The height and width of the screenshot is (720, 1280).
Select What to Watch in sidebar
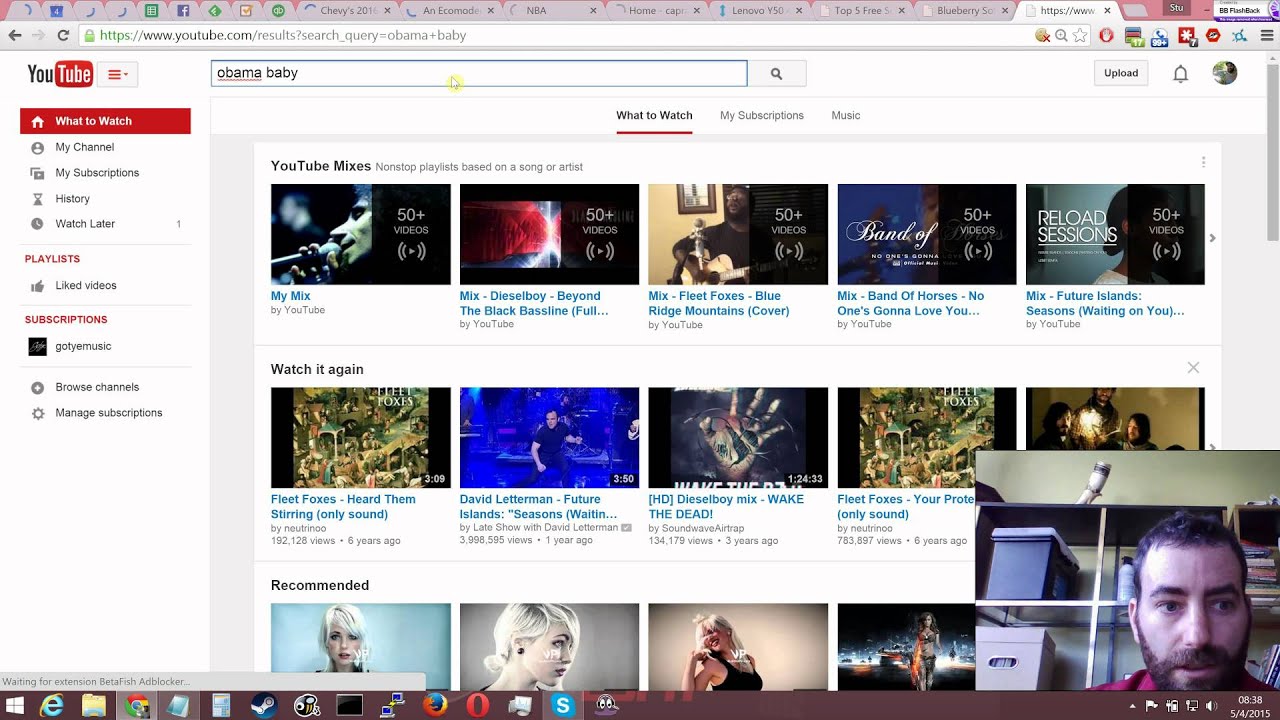(x=105, y=121)
